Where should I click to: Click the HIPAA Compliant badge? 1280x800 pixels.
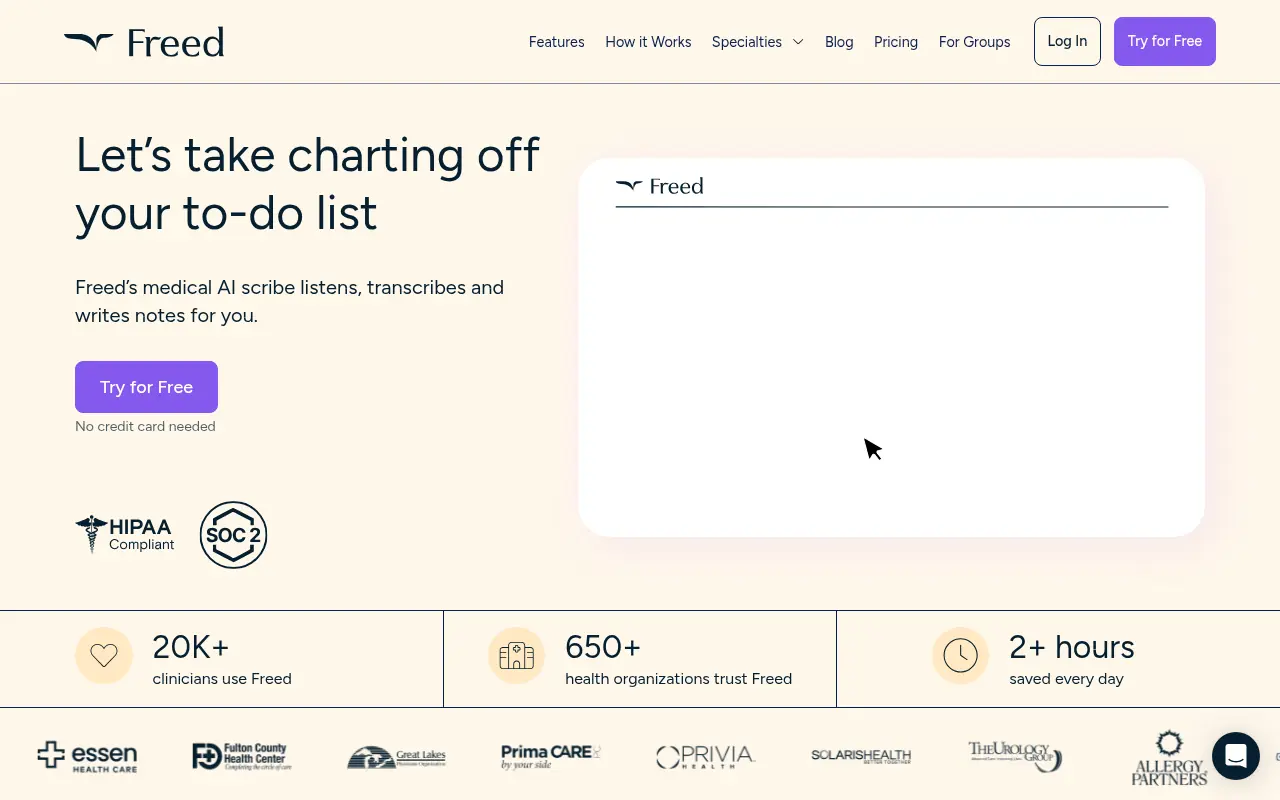(125, 534)
